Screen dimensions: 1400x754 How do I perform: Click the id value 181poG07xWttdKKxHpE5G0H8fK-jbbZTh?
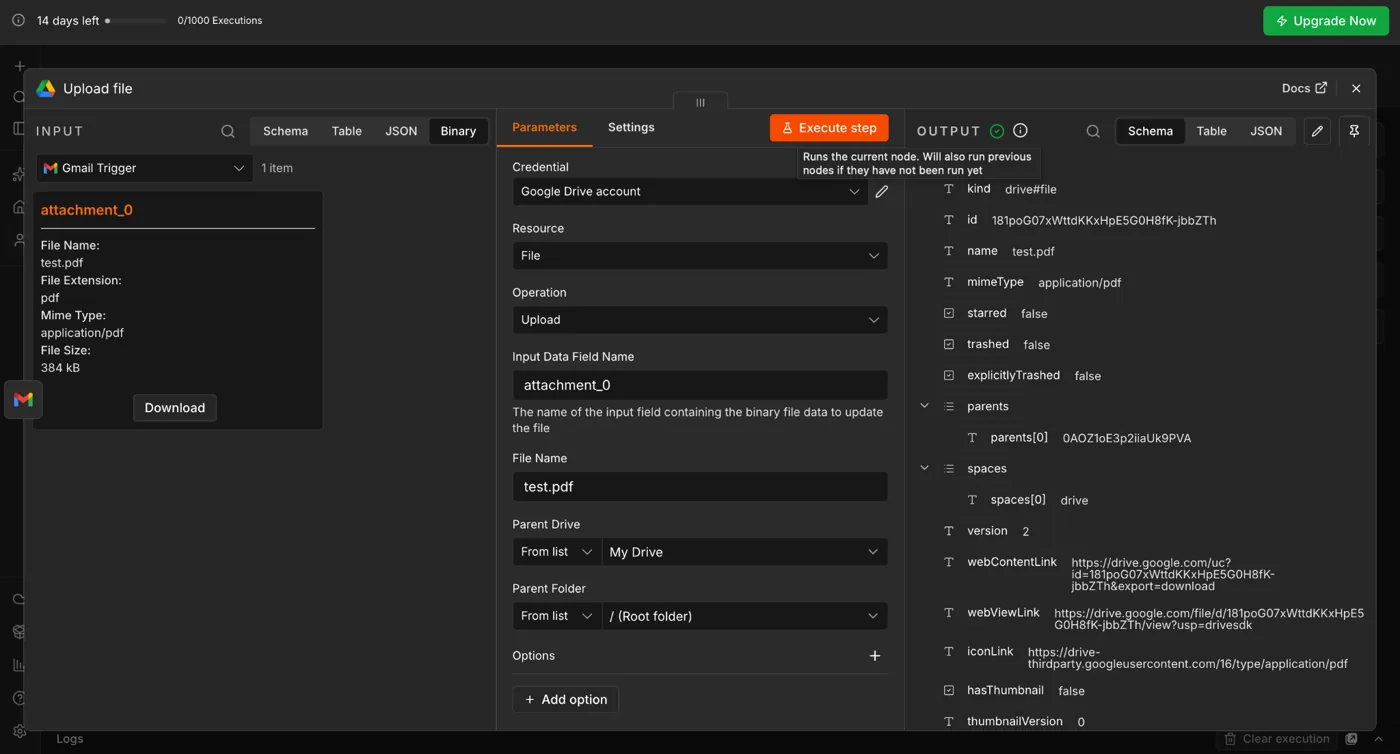click(1104, 220)
